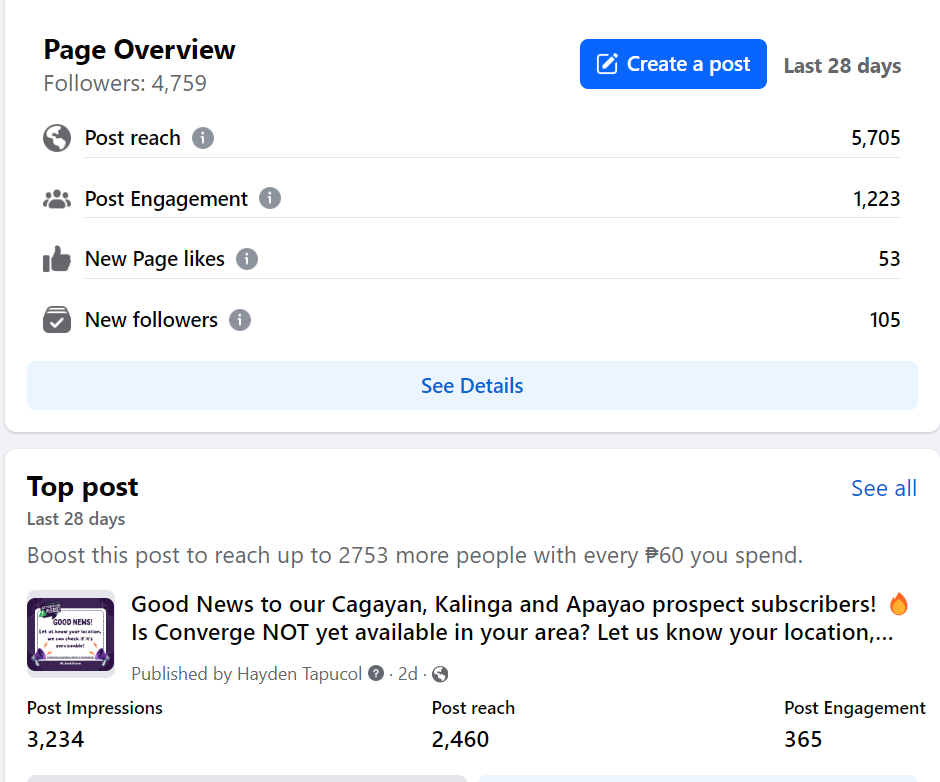Open the top post thumbnail image
Screen dimensions: 940x782
tap(70, 634)
